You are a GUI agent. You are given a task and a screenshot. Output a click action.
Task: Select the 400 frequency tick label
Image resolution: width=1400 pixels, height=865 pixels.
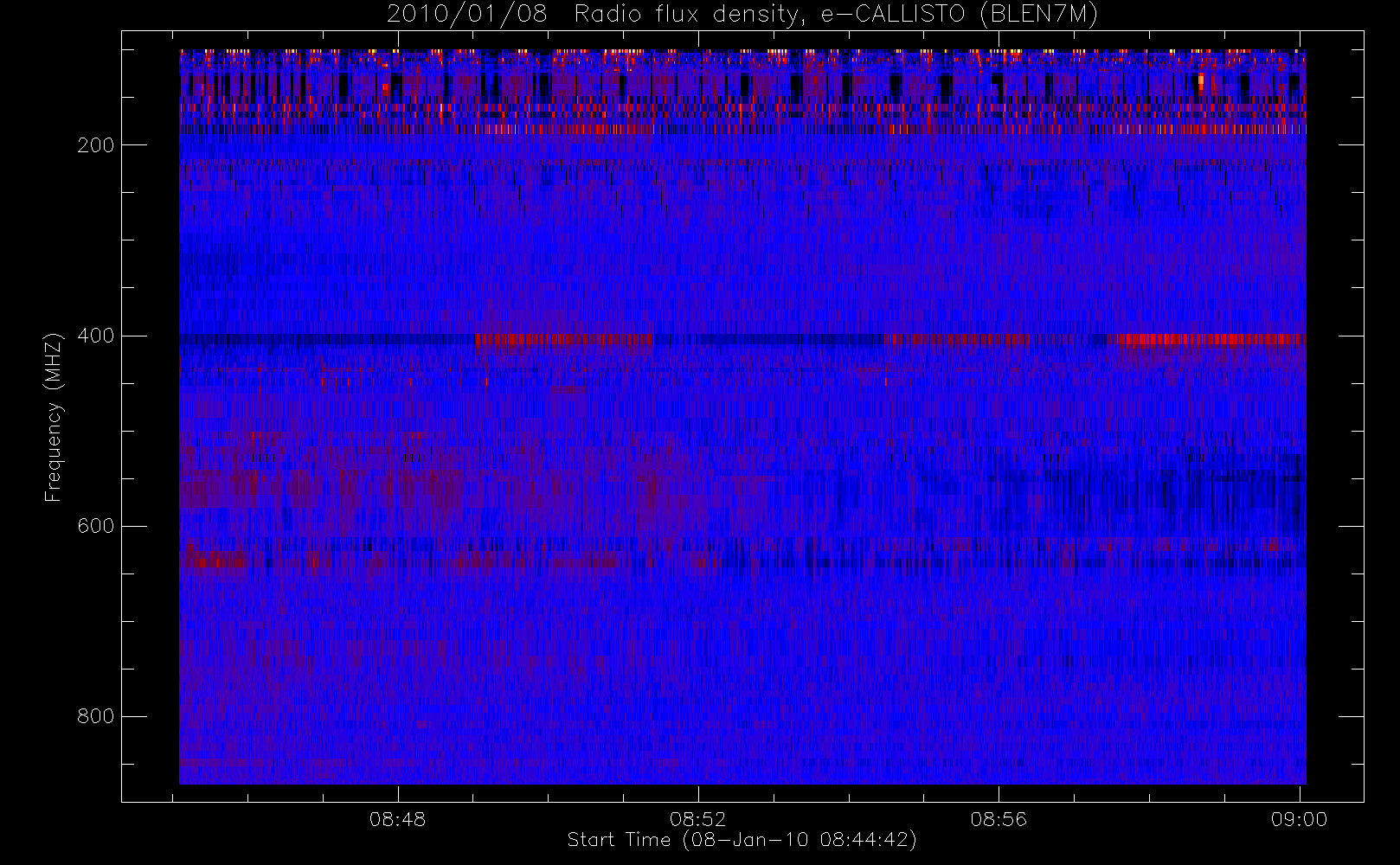(x=95, y=336)
